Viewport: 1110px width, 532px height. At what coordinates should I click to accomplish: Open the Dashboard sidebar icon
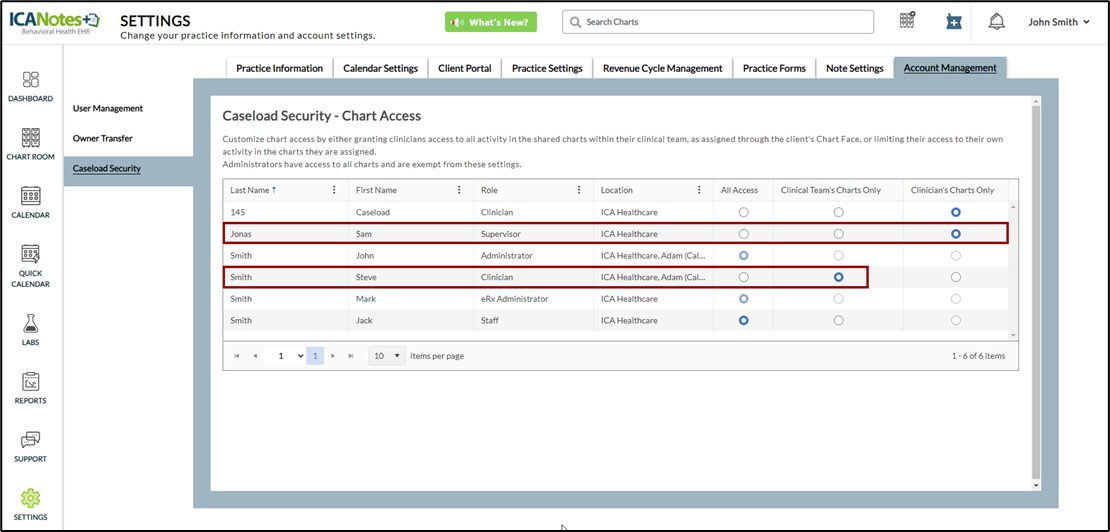pyautogui.click(x=30, y=79)
